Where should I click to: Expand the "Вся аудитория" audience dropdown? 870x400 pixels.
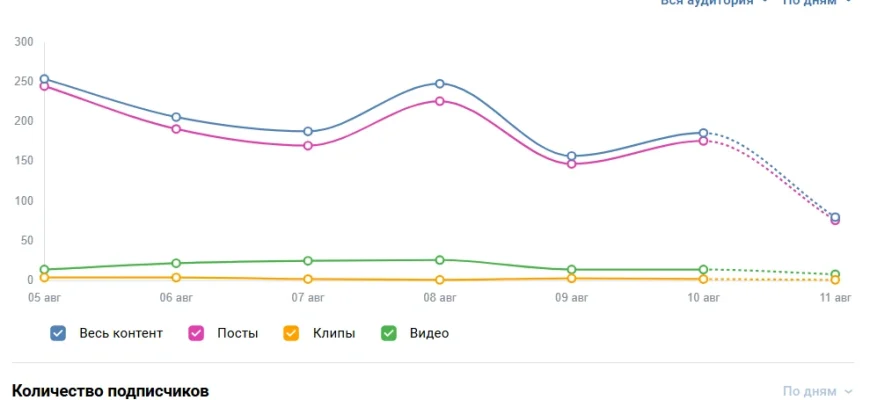714,3
